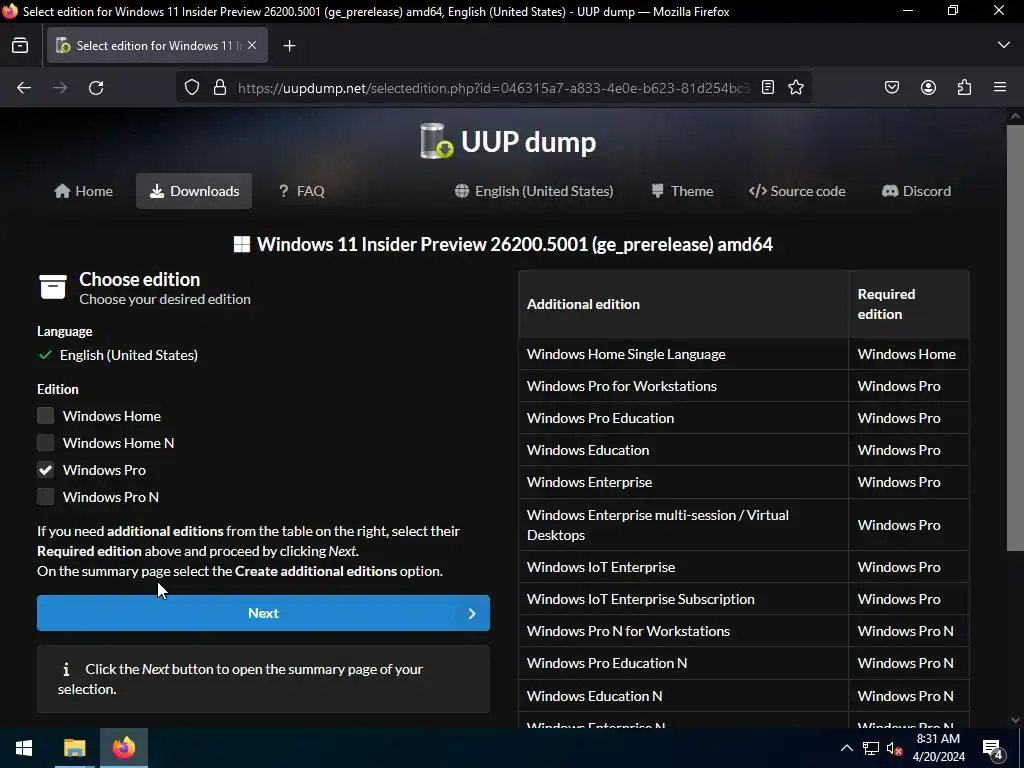Open the FAQ nav item
This screenshot has width=1024, height=768.
click(x=301, y=191)
